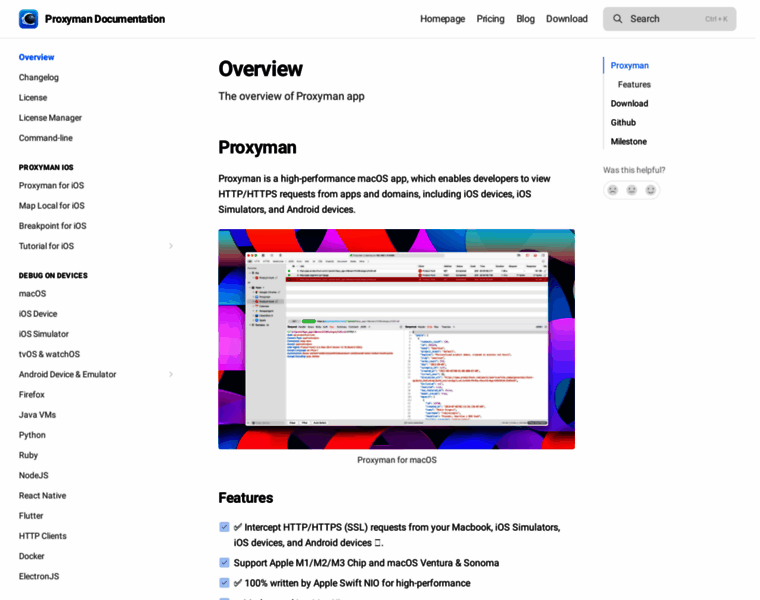Click the DEBUG ON DEVICES section label
The width and height of the screenshot is (760, 600).
[53, 275]
